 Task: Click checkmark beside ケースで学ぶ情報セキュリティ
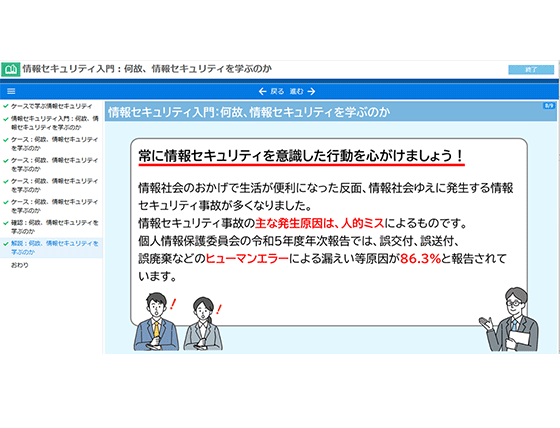tap(6, 106)
